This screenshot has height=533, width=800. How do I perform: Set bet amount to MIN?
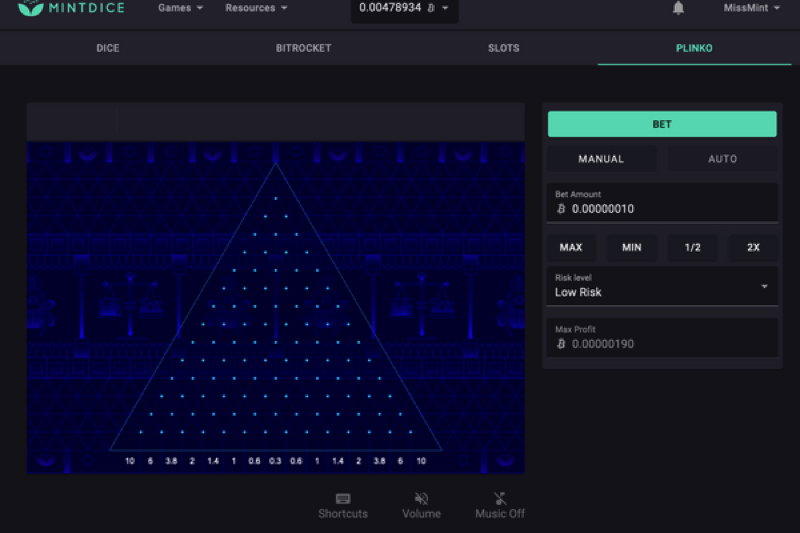click(x=632, y=247)
